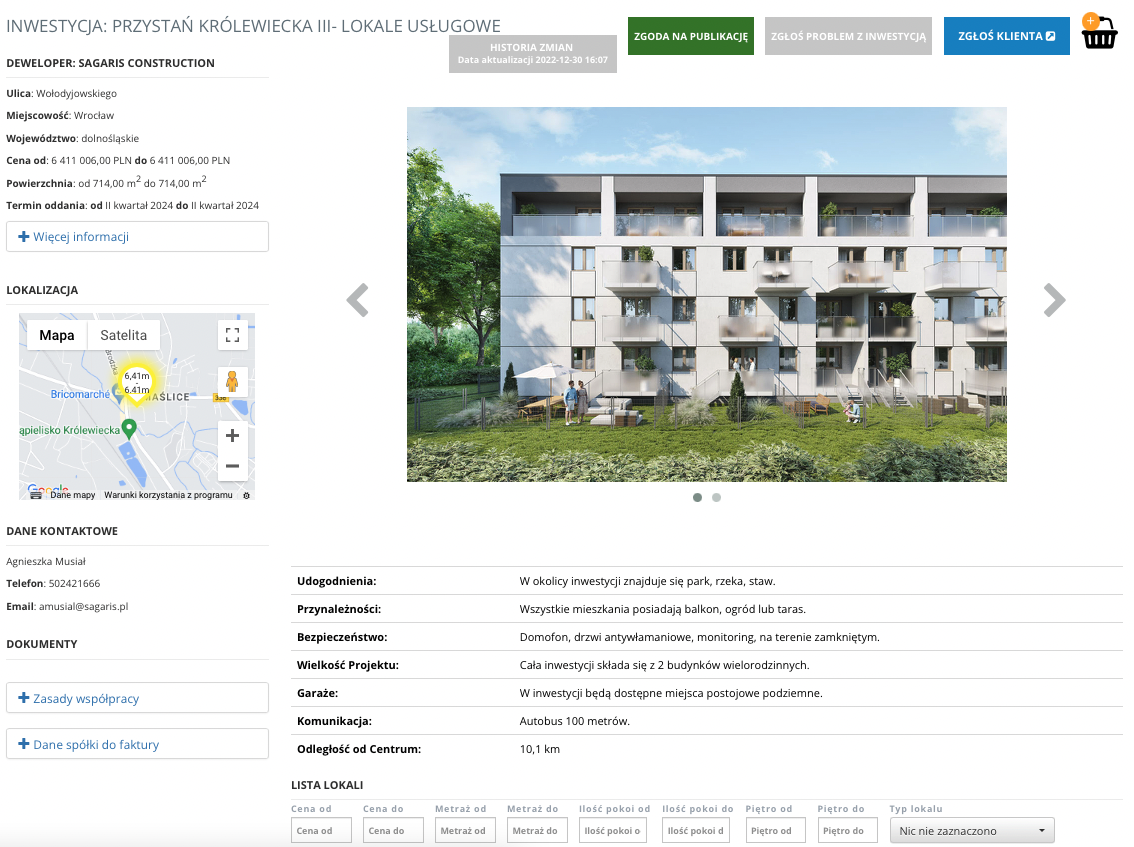This screenshot has width=1134, height=847.
Task: Zoom in on the location map
Action: (232, 435)
